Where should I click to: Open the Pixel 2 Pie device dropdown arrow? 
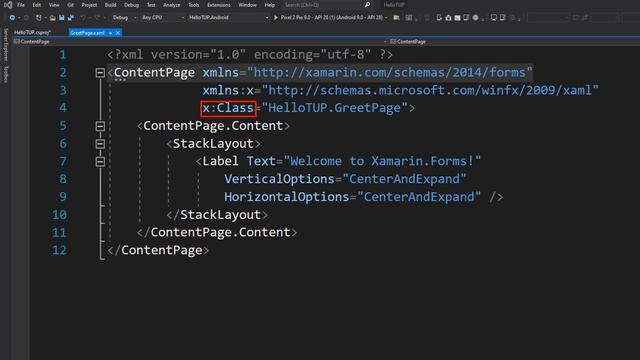(x=386, y=18)
